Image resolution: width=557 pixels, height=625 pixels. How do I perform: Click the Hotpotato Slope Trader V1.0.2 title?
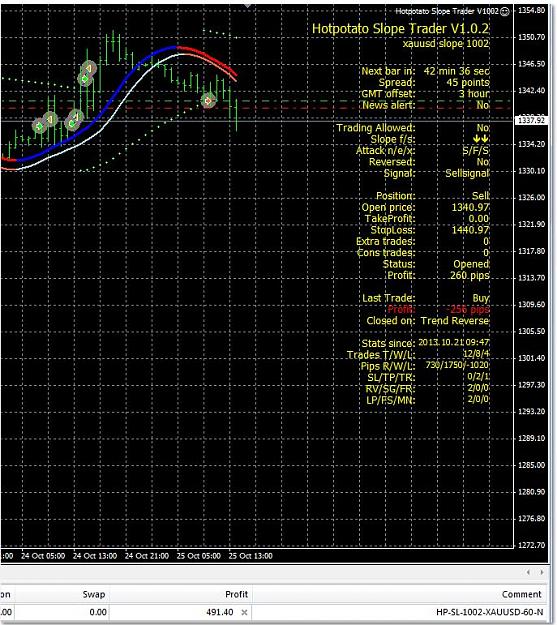[x=400, y=29]
